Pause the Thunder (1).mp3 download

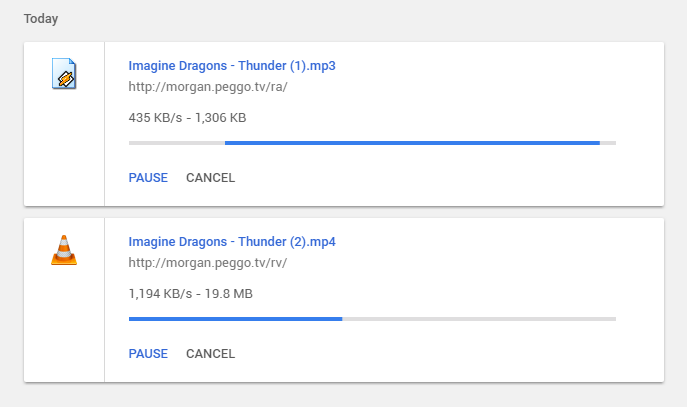click(148, 178)
